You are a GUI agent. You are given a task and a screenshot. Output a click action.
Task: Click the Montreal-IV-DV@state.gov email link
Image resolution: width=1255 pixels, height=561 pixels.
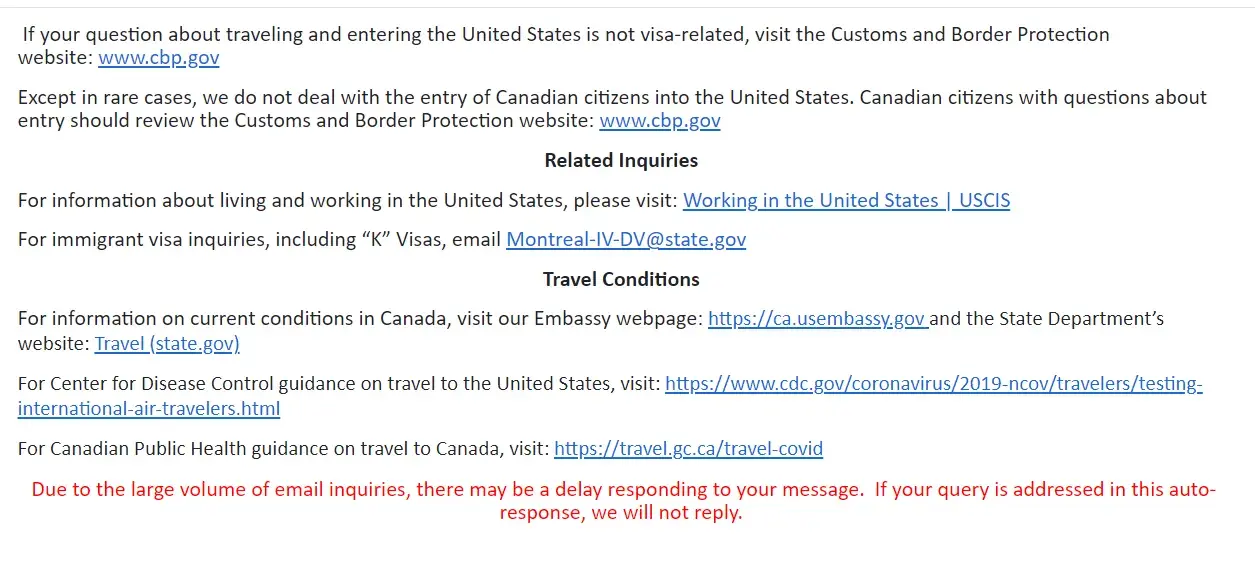click(626, 240)
